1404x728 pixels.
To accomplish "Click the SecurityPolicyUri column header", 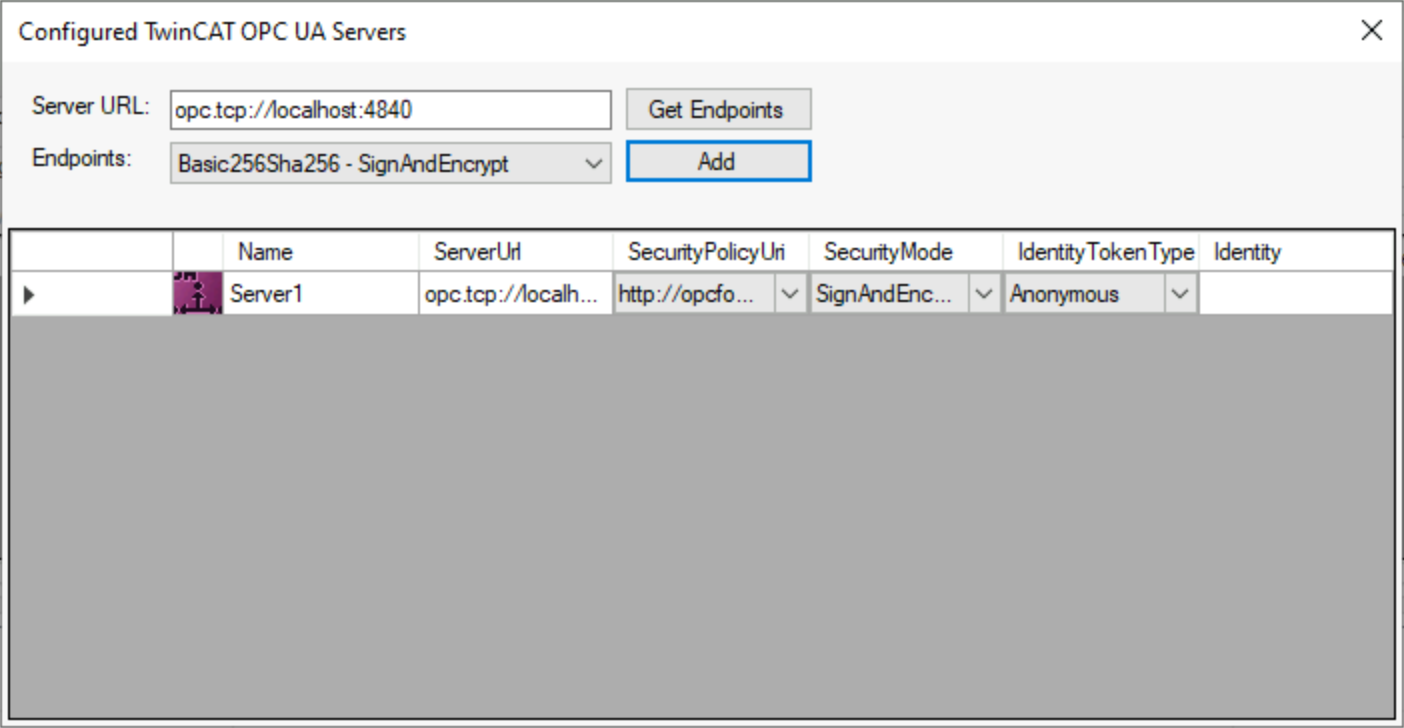I will (711, 252).
